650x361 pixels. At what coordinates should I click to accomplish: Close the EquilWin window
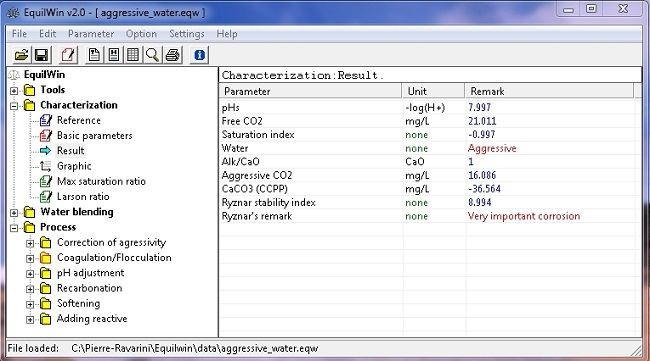623,9
